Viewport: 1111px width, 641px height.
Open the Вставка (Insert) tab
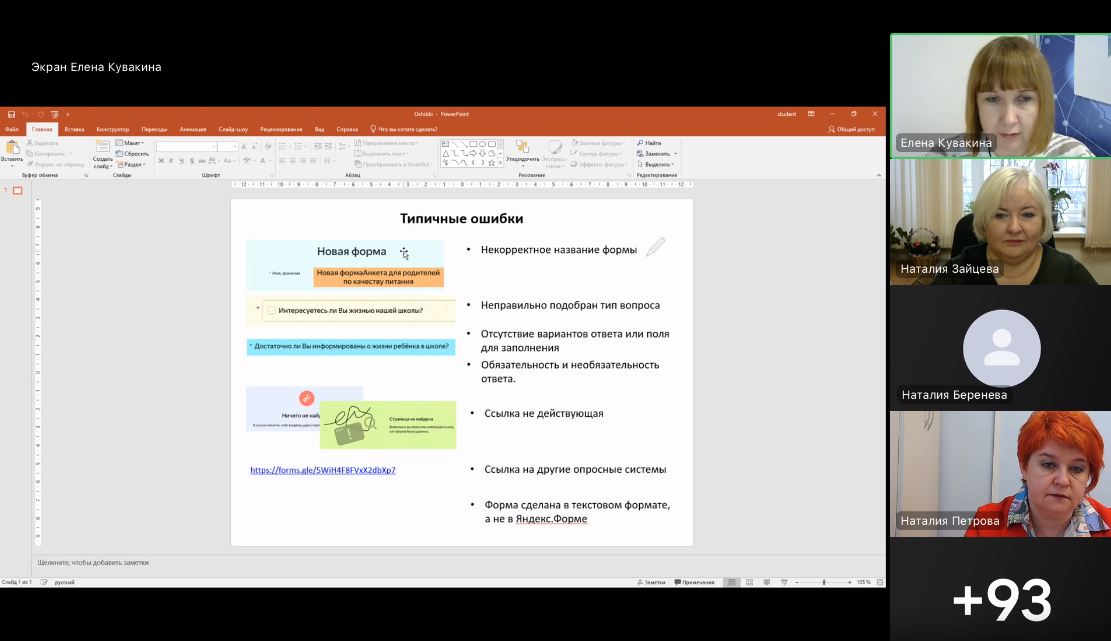(x=74, y=130)
